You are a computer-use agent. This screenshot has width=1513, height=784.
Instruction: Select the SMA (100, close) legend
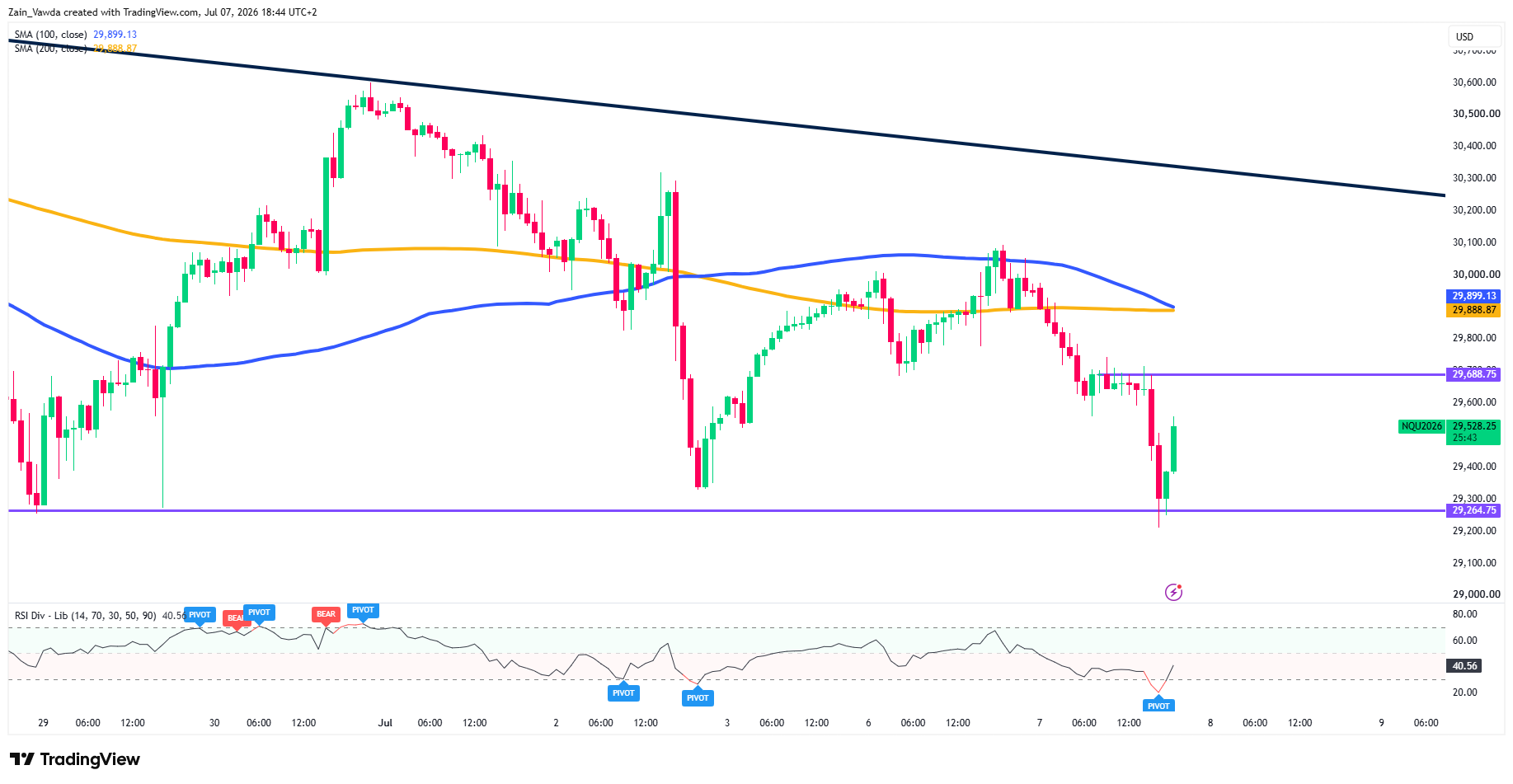pos(50,35)
